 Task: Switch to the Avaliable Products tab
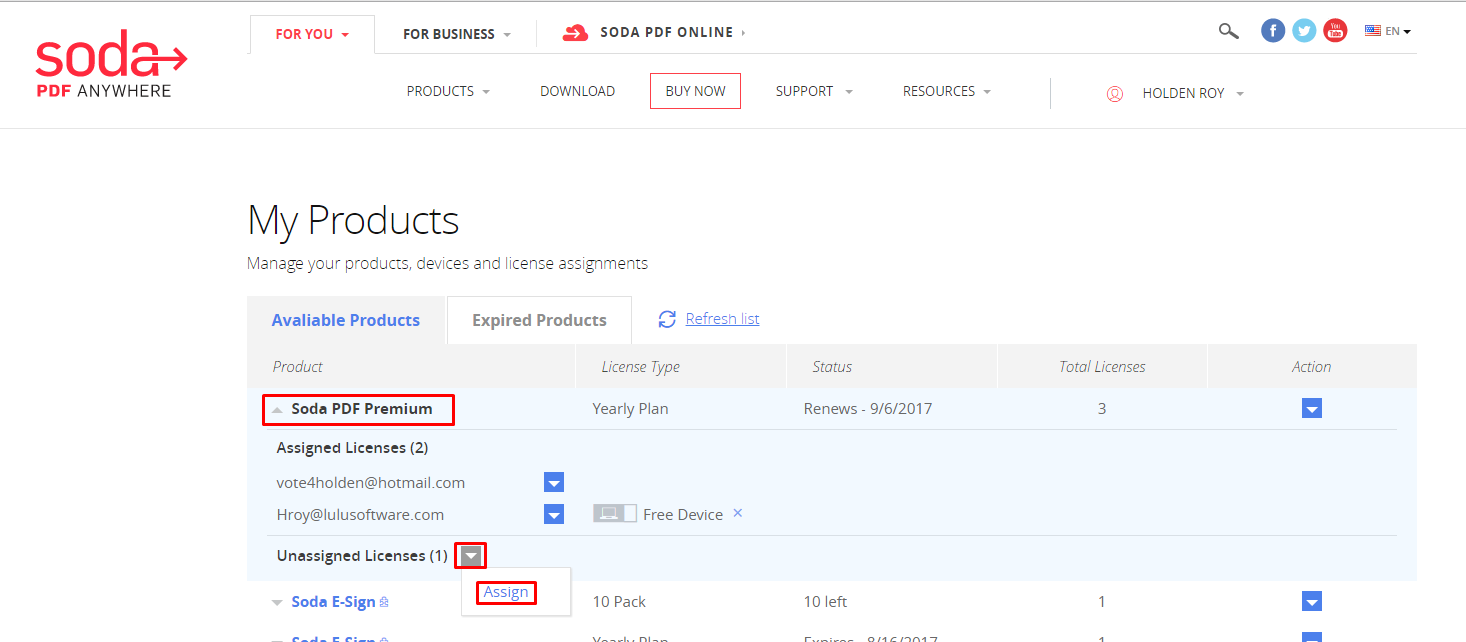[346, 320]
